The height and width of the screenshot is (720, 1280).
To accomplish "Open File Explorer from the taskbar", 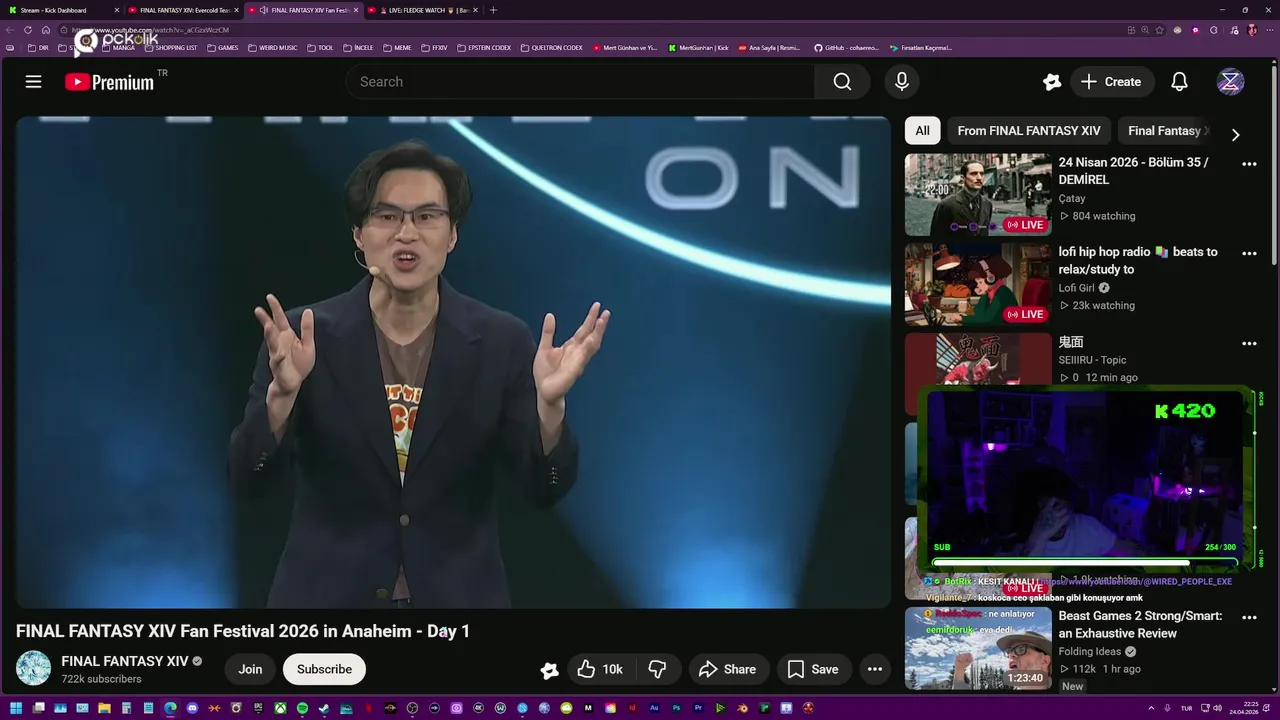I will pyautogui.click(x=104, y=709).
